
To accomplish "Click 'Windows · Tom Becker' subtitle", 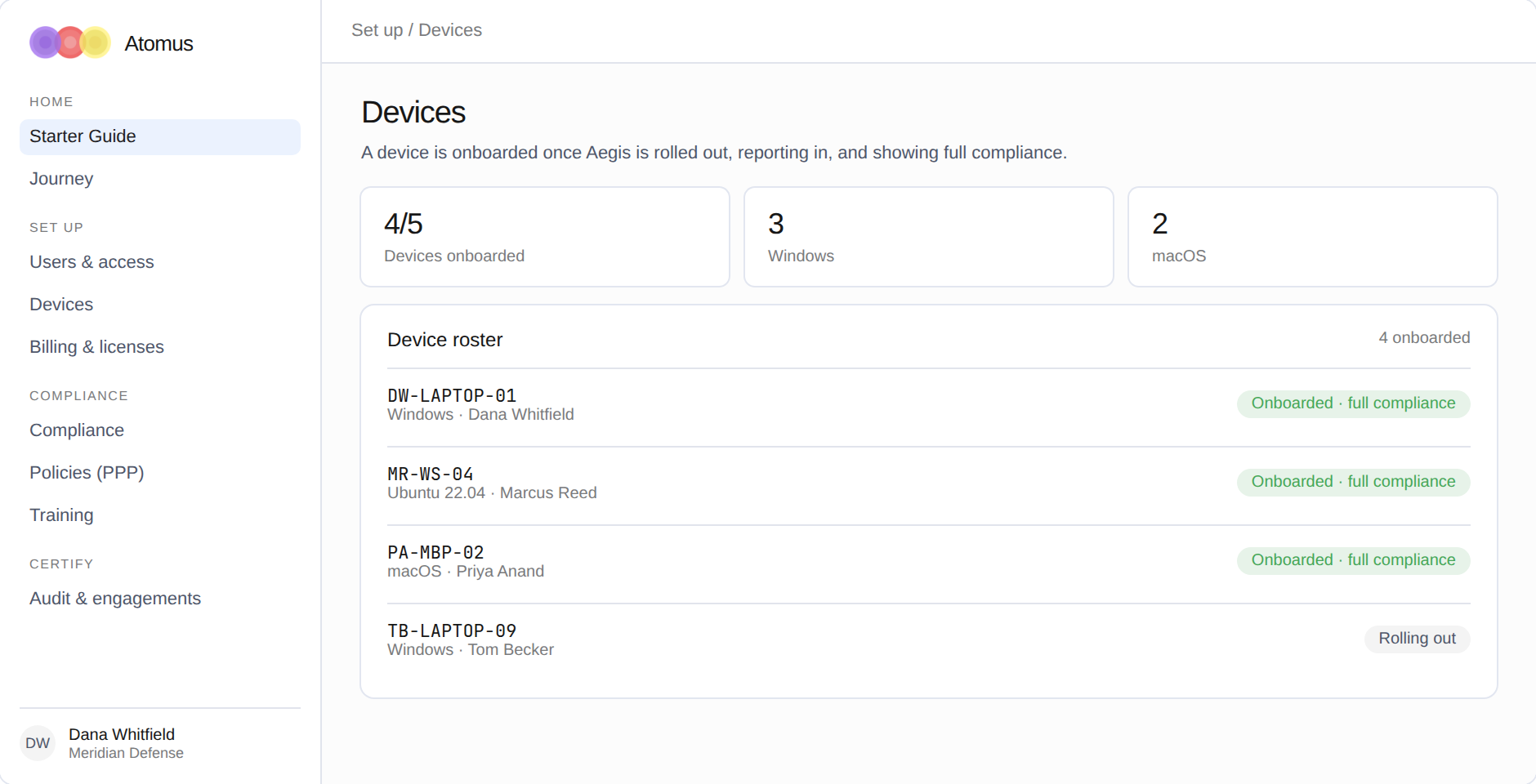I will 471,650.
